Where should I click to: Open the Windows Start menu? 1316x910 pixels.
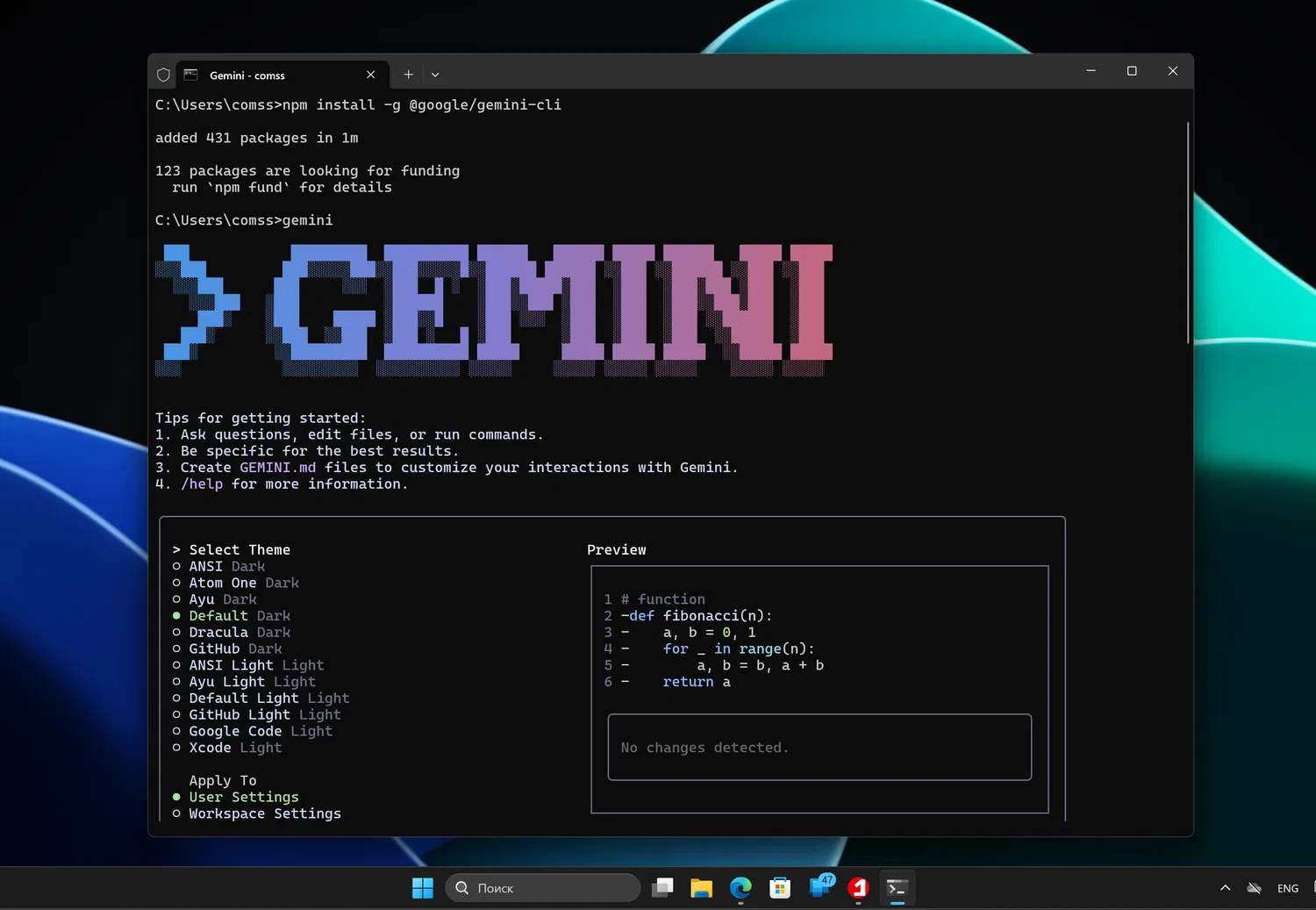423,888
